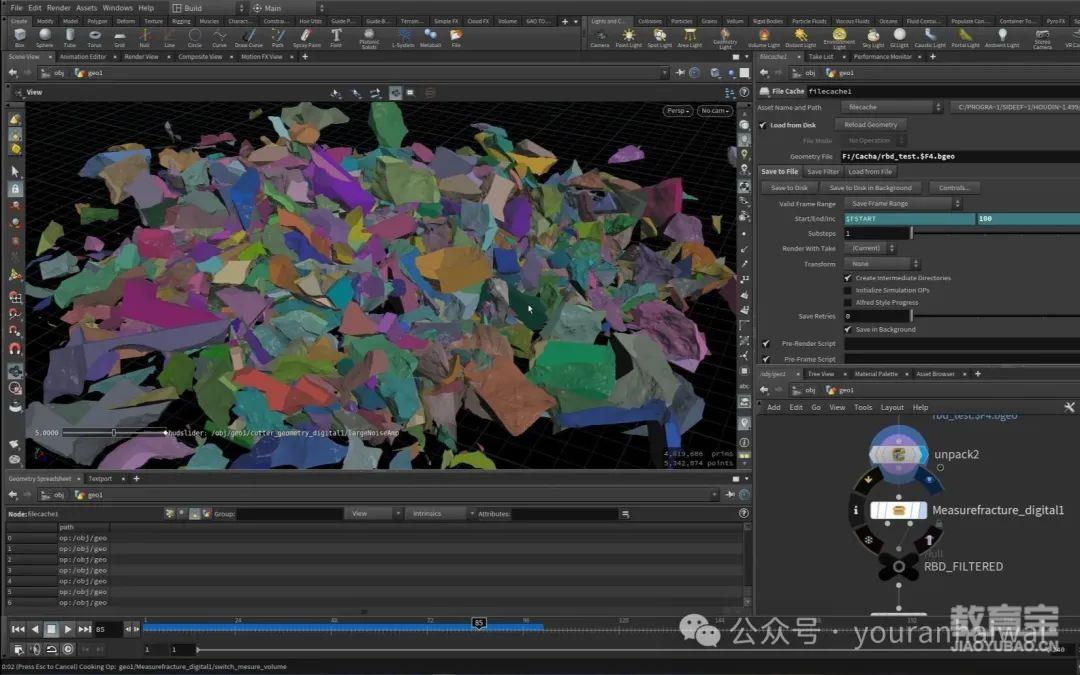1080x675 pixels.
Task: Select the Torus shelf tool
Action: coord(95,37)
